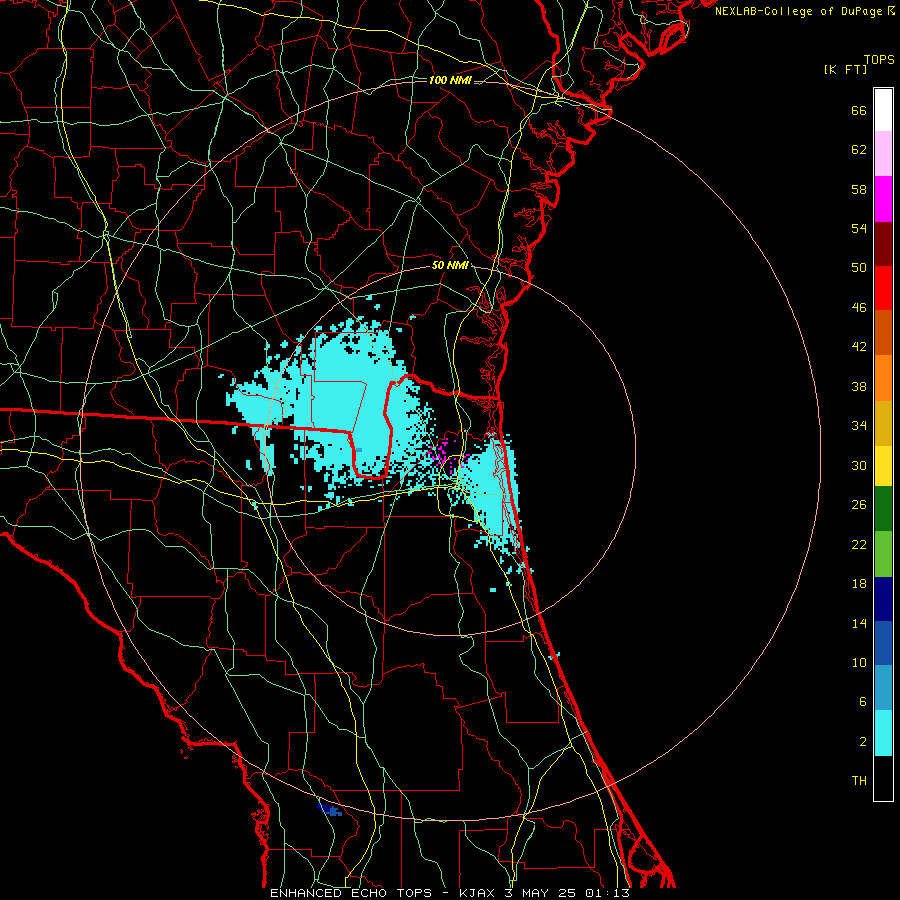The width and height of the screenshot is (900, 900).
Task: Click the magenta legend swatch
Action: (883, 199)
